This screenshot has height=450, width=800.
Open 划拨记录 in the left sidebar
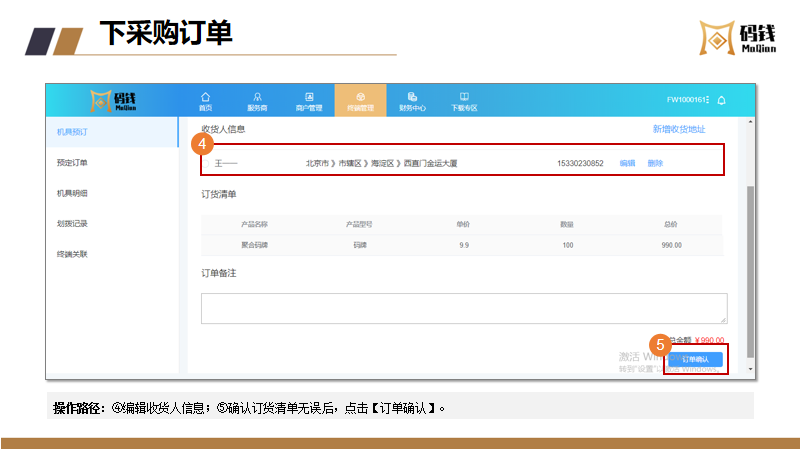pyautogui.click(x=73, y=224)
